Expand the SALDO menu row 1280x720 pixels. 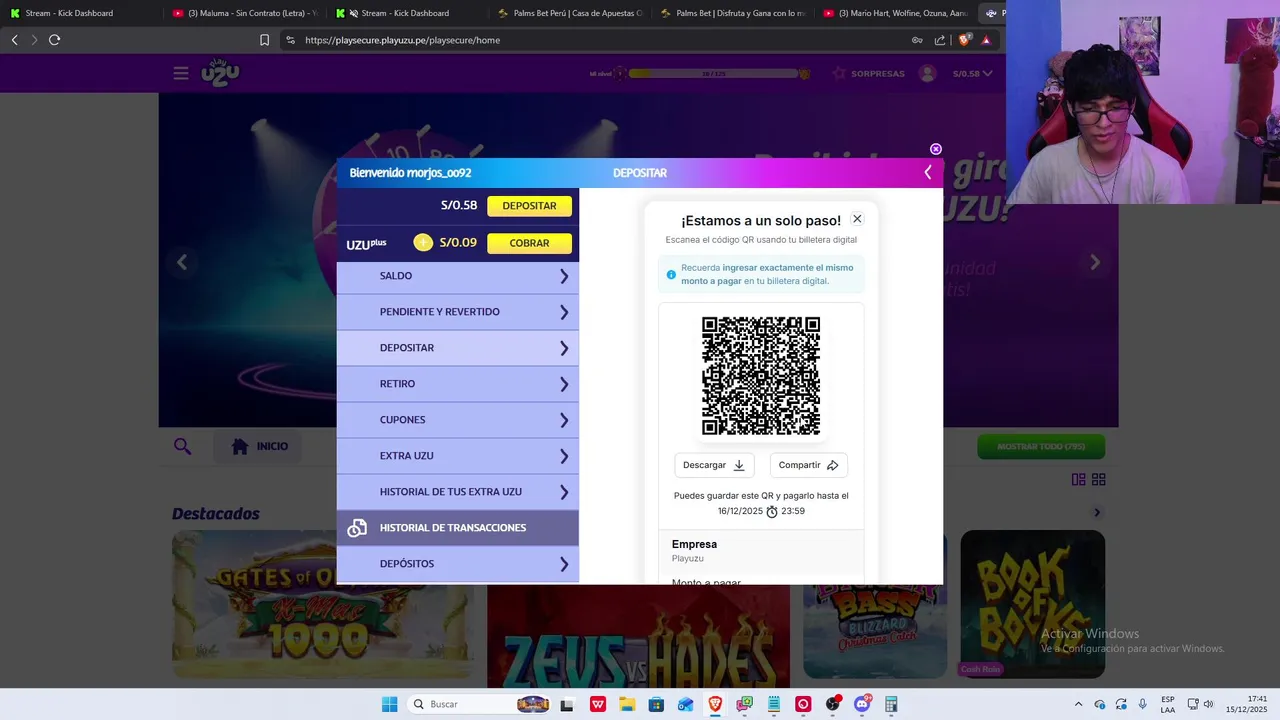(x=458, y=276)
